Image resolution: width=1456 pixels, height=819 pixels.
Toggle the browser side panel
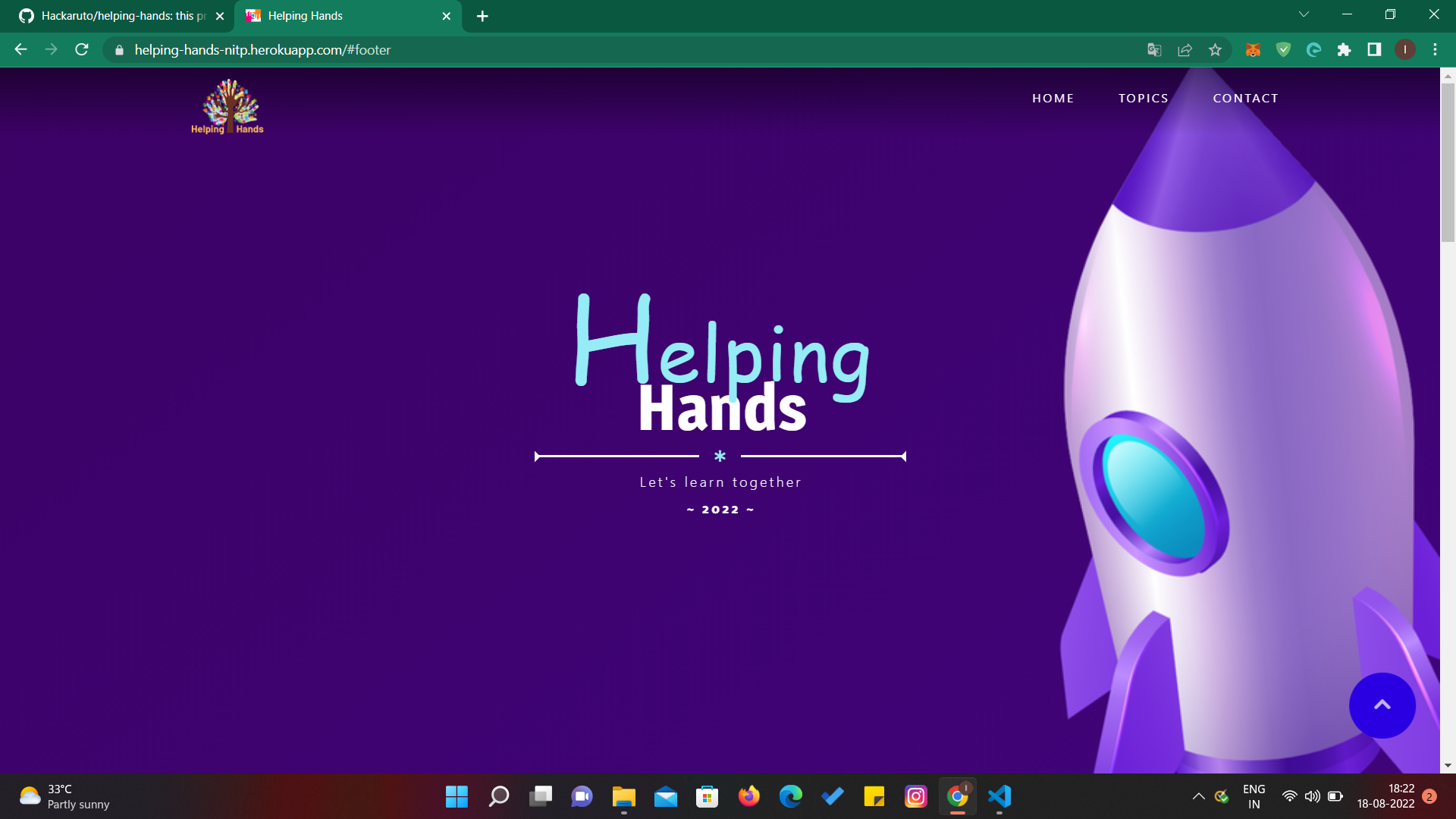pos(1374,50)
